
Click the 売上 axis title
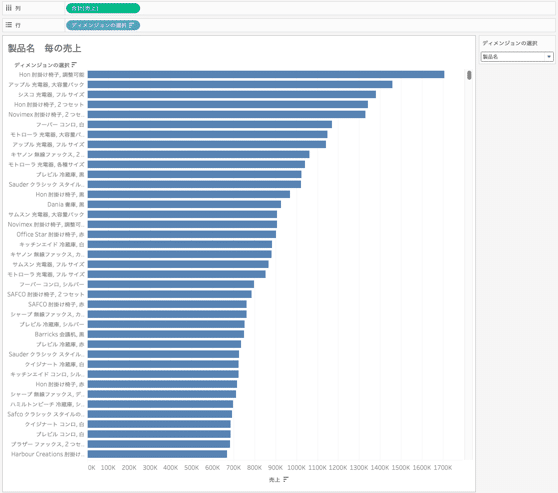tap(274, 479)
